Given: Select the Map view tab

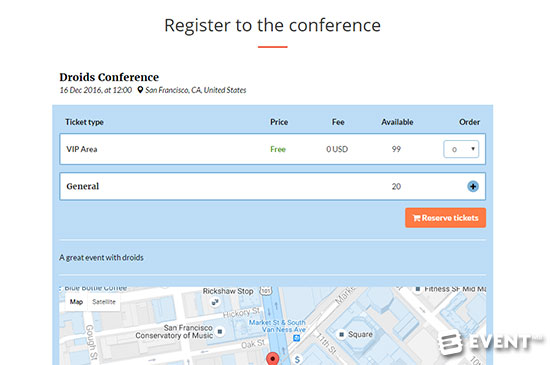Looking at the screenshot, I should coord(76,302).
